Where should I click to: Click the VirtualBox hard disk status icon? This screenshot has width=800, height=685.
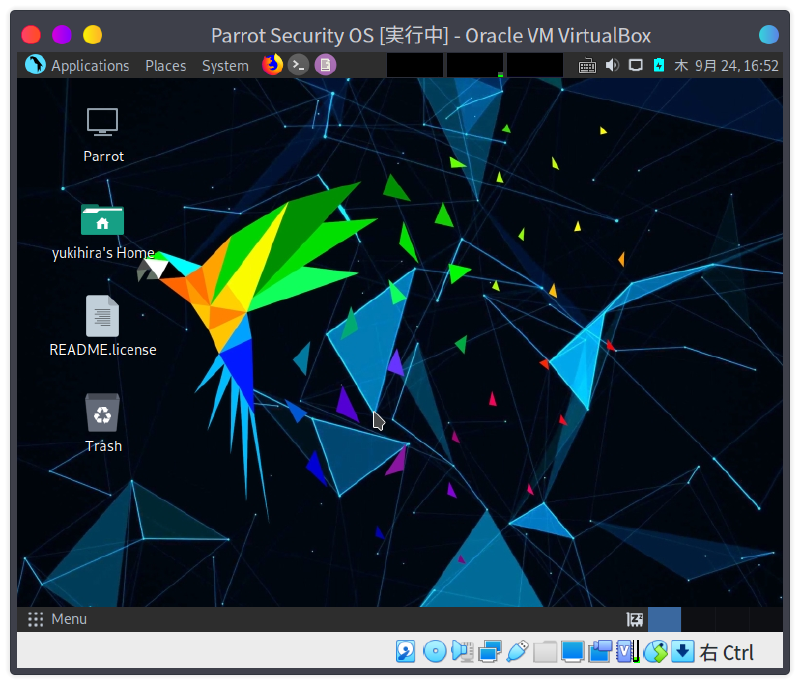[x=406, y=652]
